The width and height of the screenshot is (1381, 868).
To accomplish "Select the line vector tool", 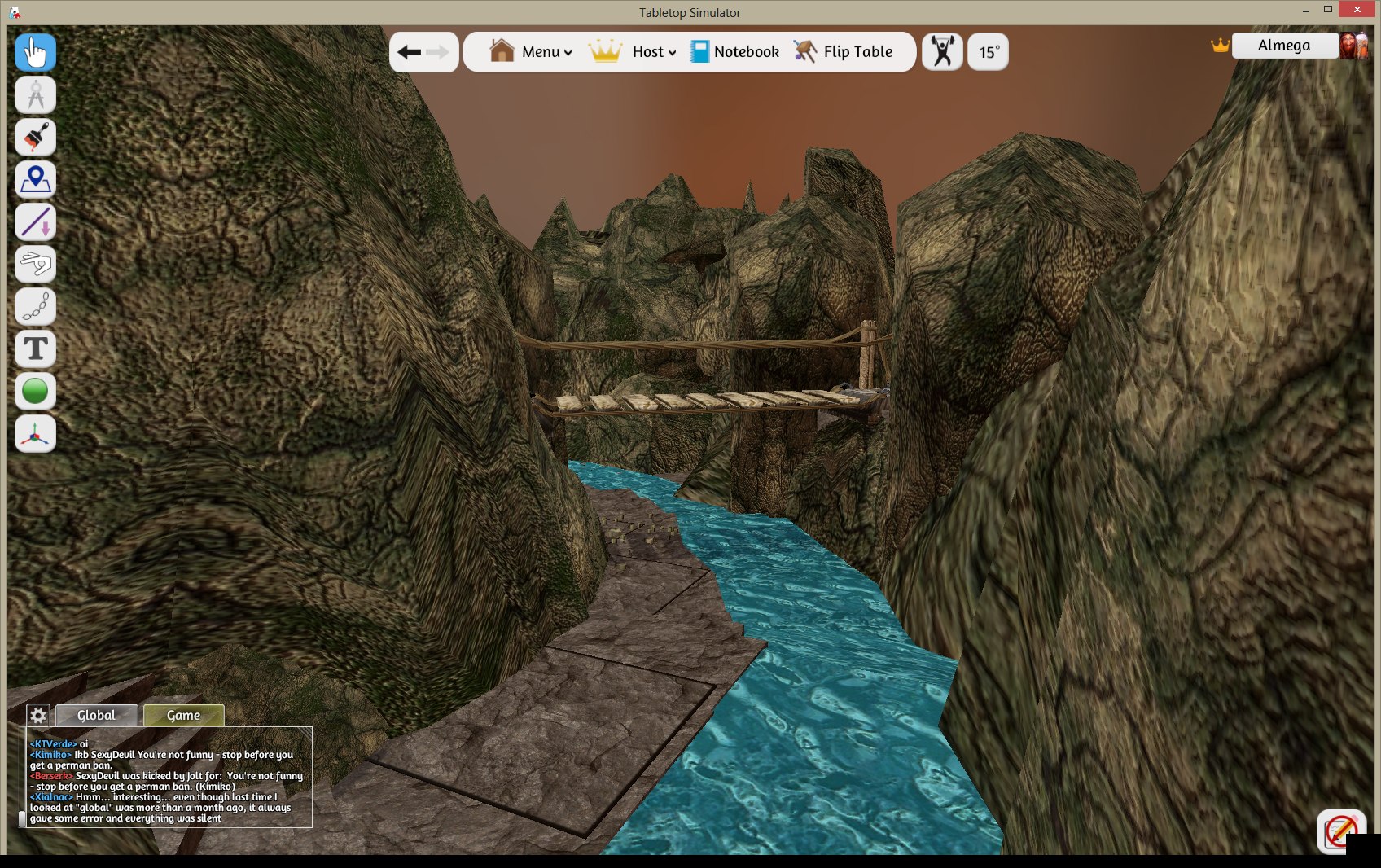I will (x=35, y=221).
